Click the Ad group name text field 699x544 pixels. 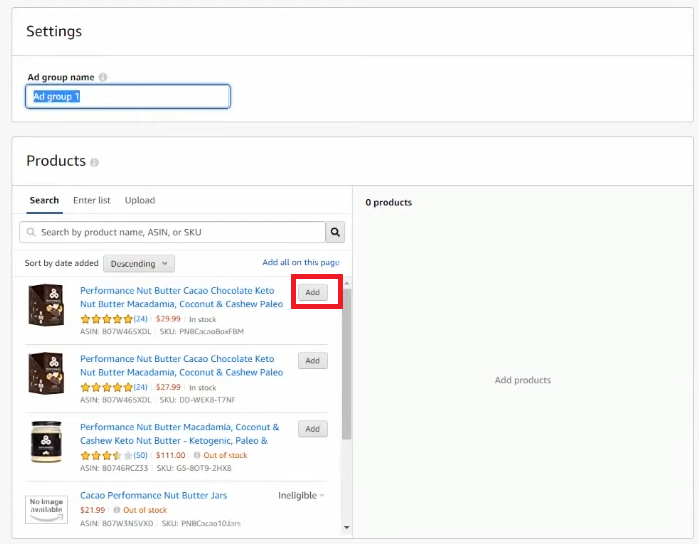tap(128, 97)
